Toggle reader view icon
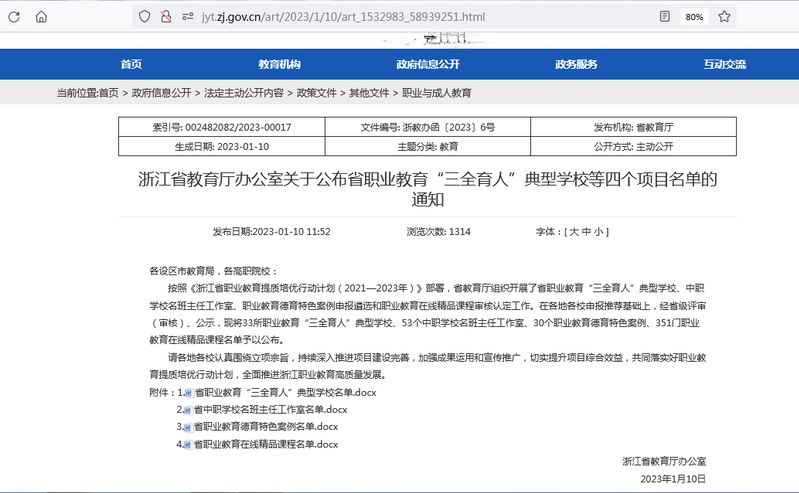 tap(665, 17)
